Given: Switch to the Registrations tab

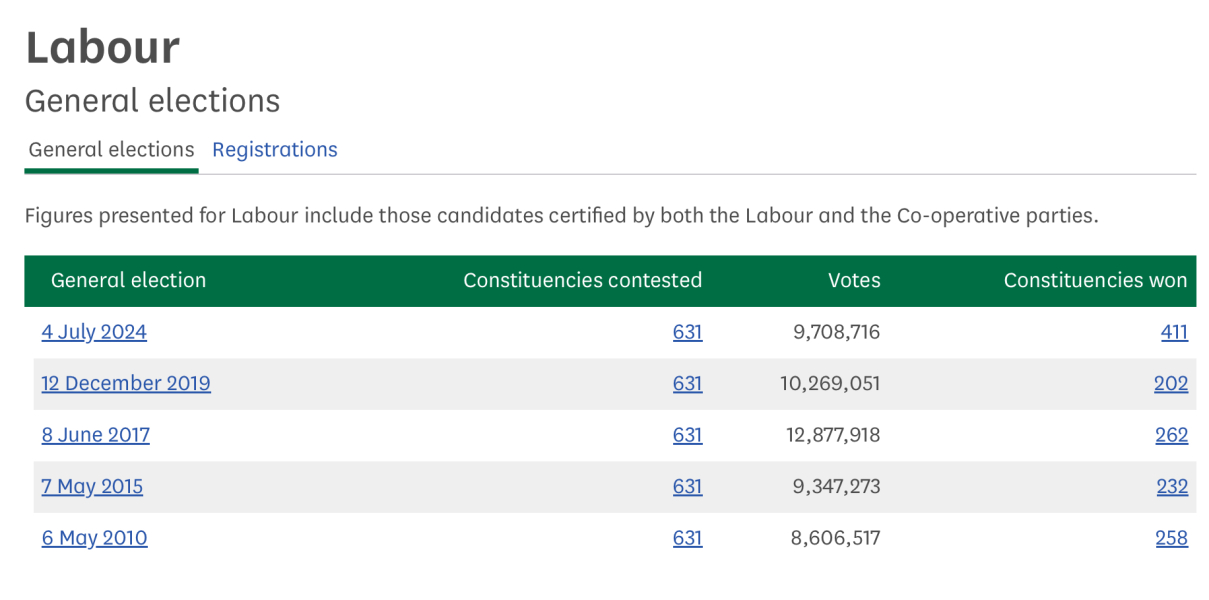Looking at the screenshot, I should click(x=275, y=150).
